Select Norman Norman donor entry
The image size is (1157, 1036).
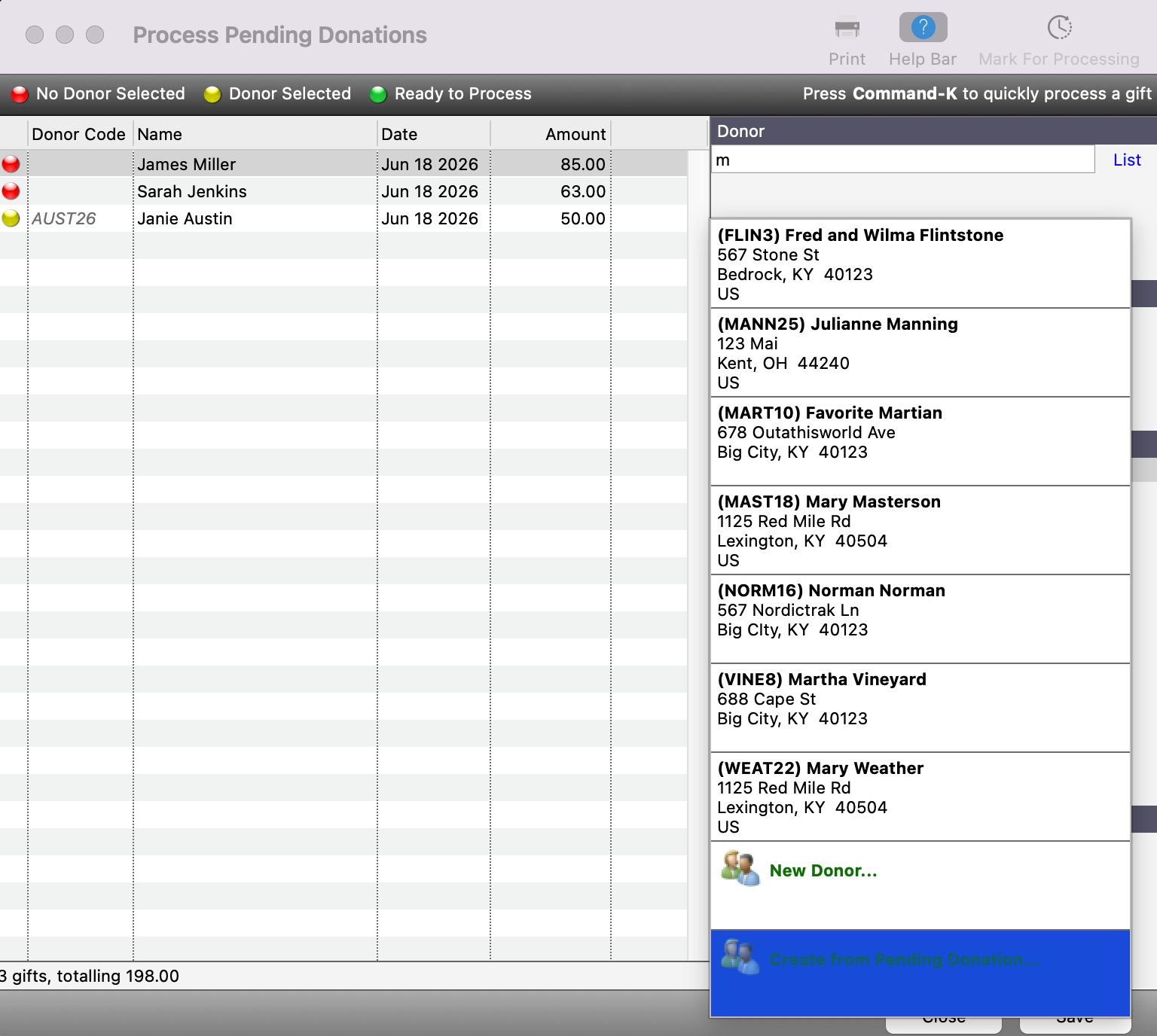click(920, 619)
